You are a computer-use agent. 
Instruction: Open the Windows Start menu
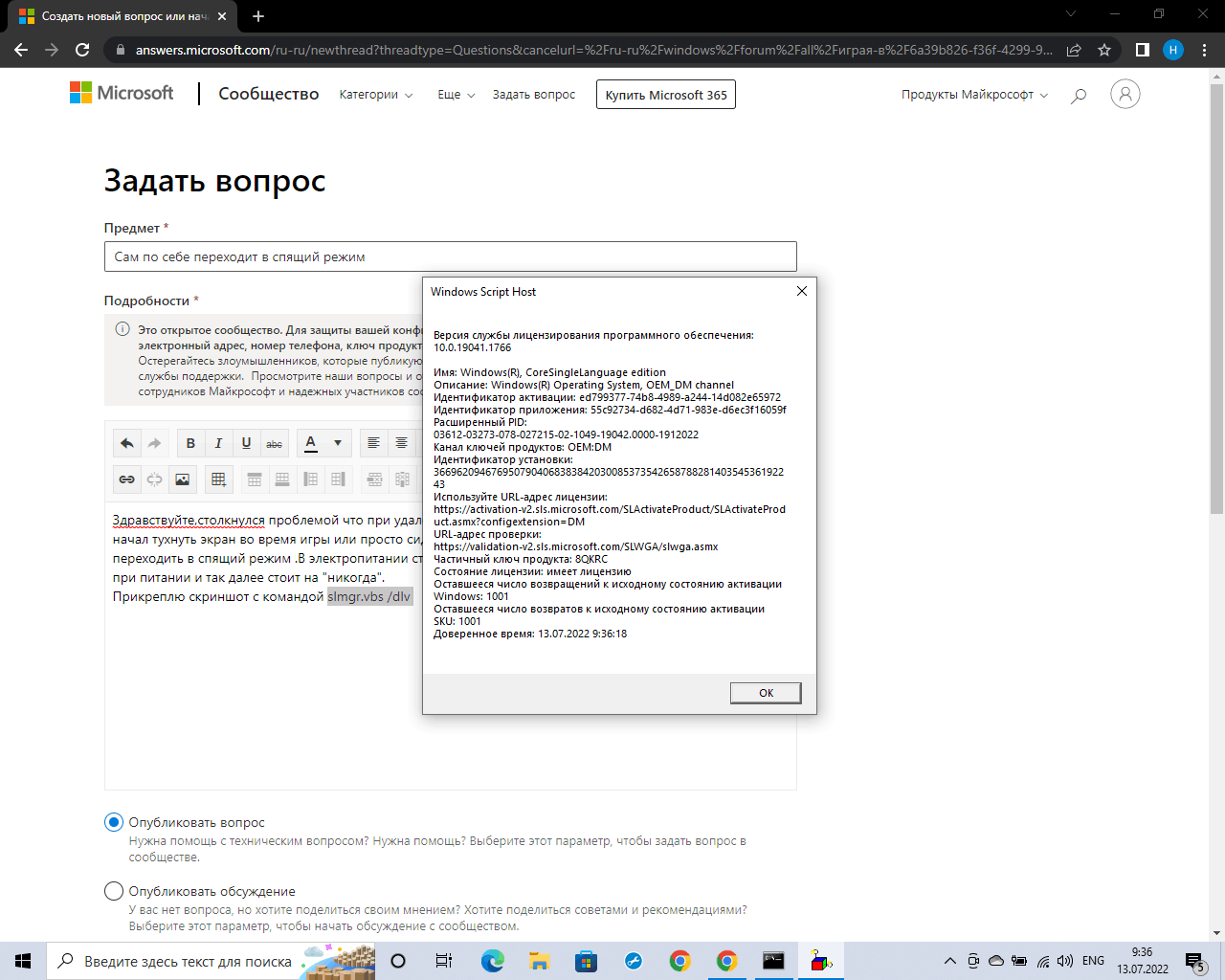coord(23,961)
